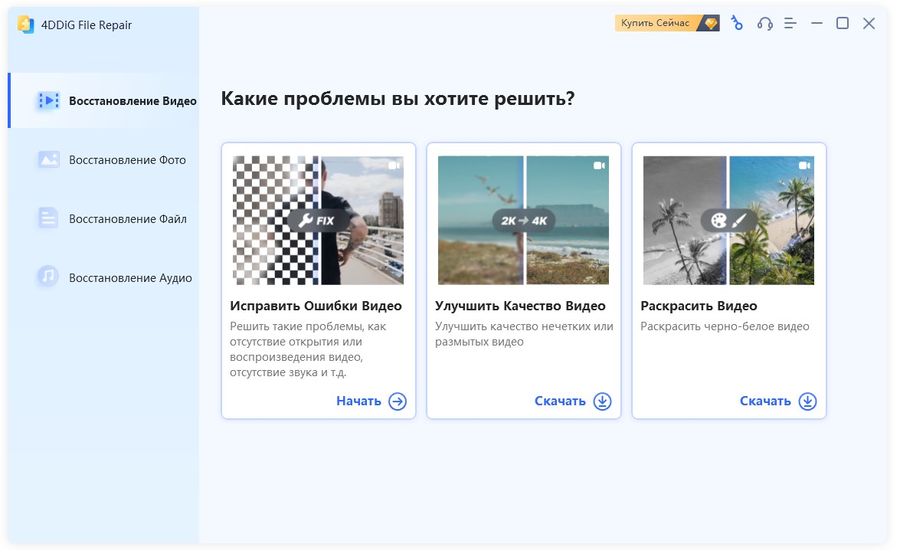The image size is (900, 557).
Task: Click the Какие проблемы вы хотите решить? heading
Action: coord(398,99)
